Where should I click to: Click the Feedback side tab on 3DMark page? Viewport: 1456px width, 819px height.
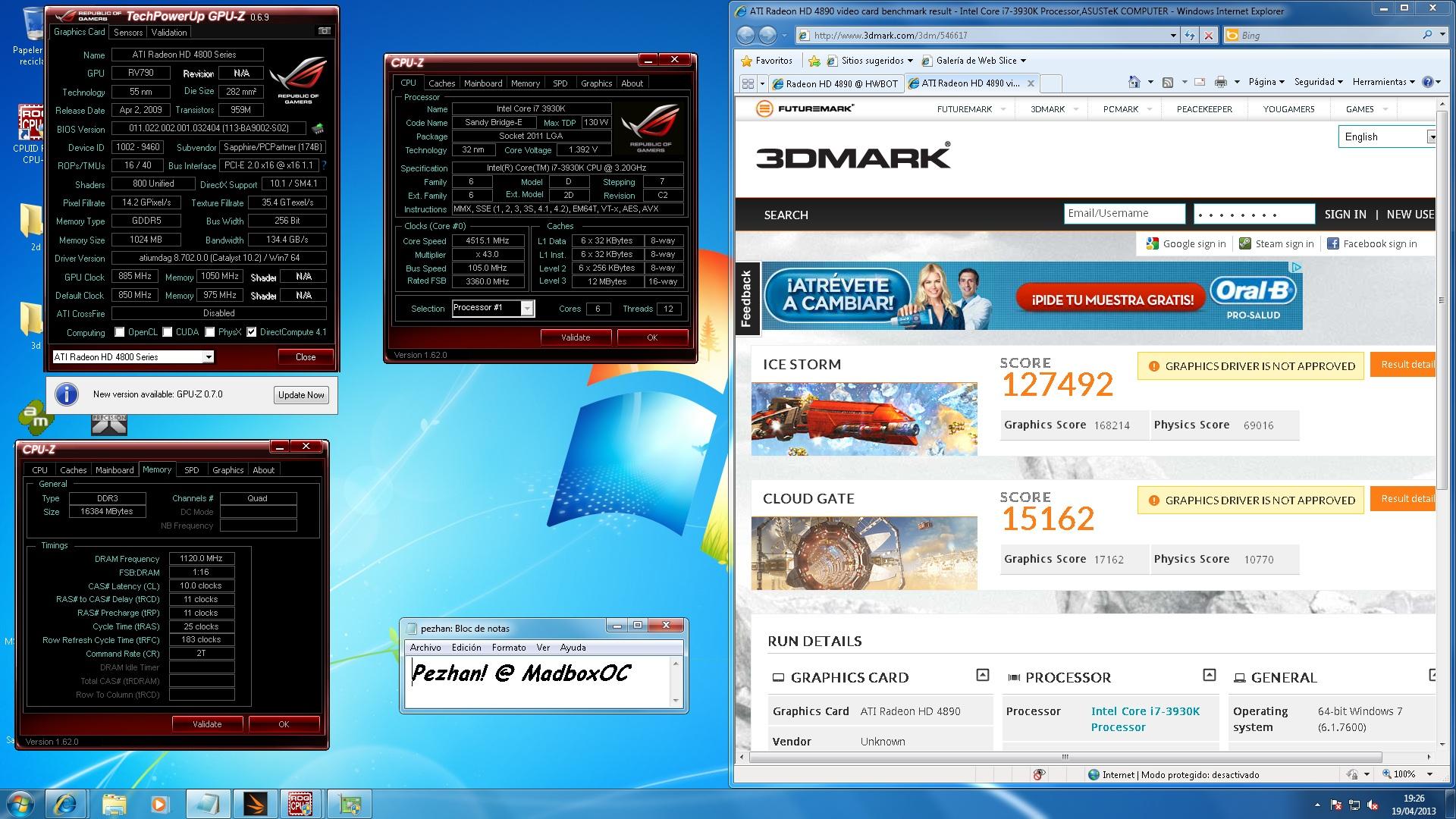(x=746, y=299)
